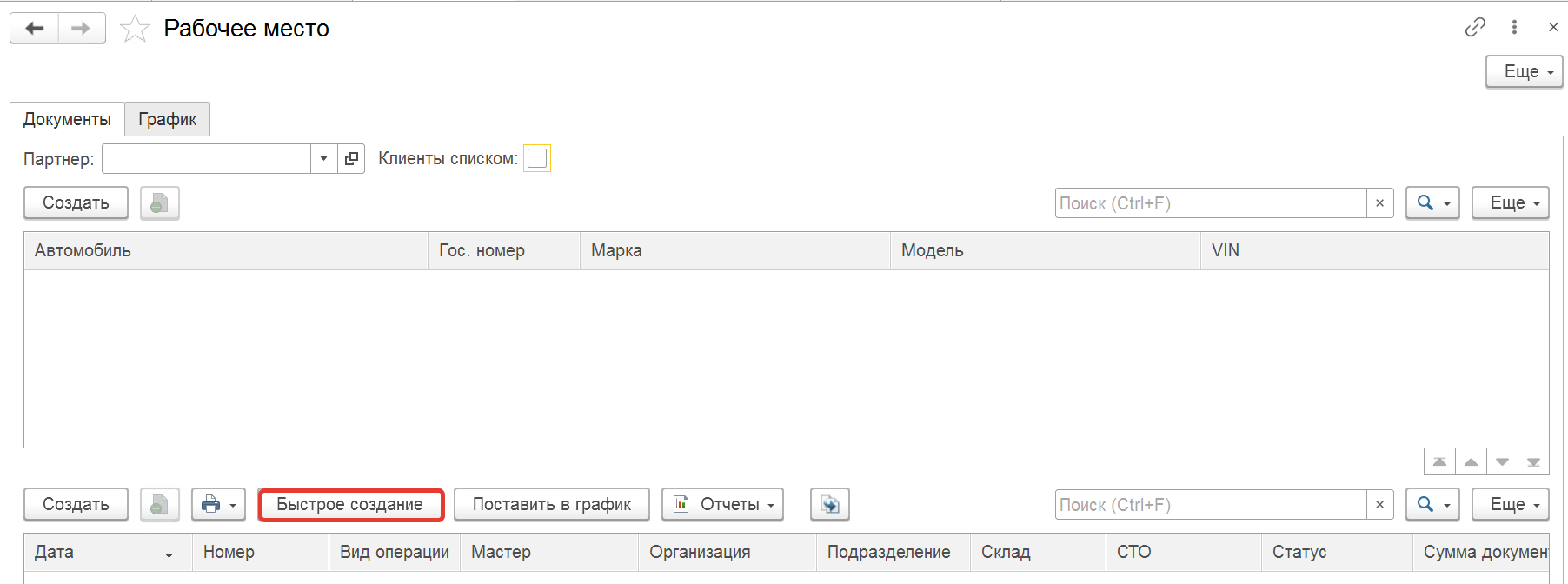The image size is (1568, 584).
Task: Click the Партнер input field
Action: pos(207,158)
